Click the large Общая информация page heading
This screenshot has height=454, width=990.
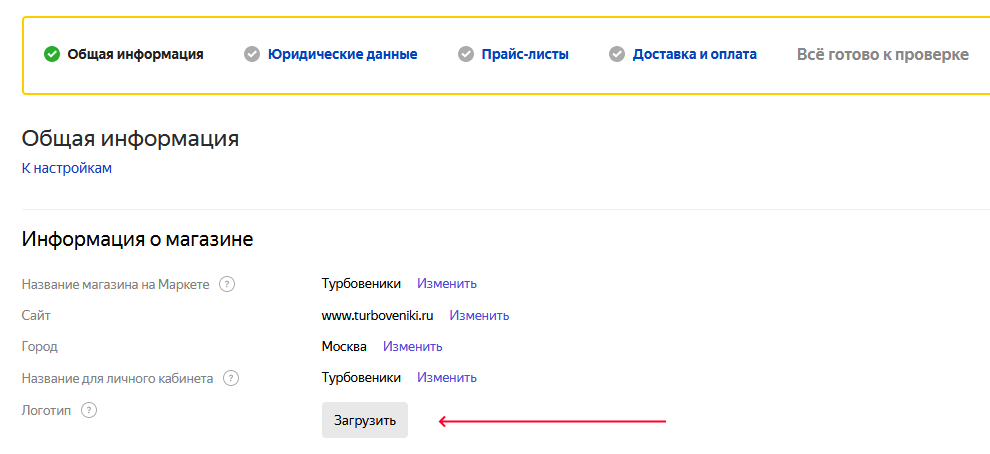coord(131,138)
